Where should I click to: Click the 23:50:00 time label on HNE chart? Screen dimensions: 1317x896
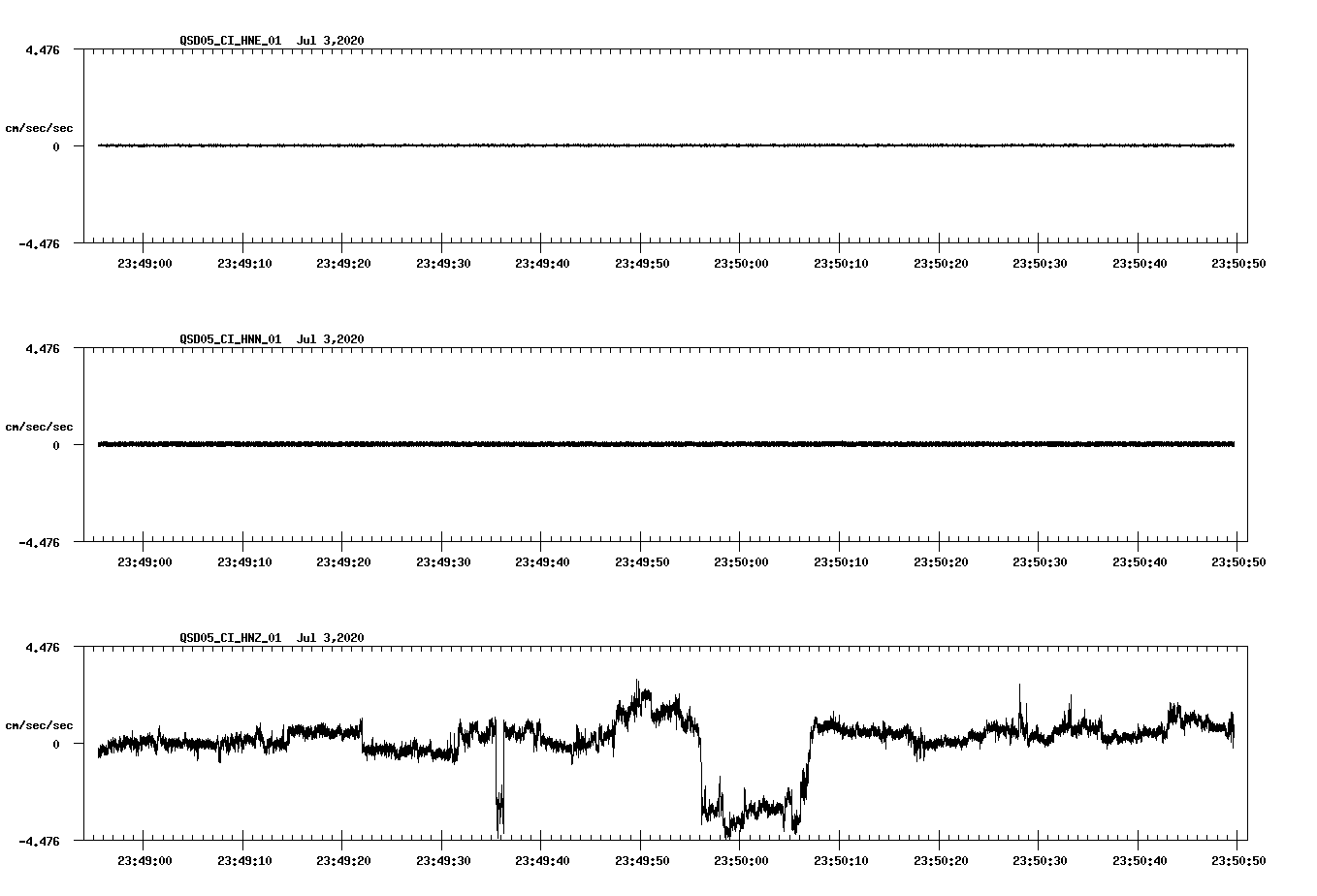click(x=740, y=263)
